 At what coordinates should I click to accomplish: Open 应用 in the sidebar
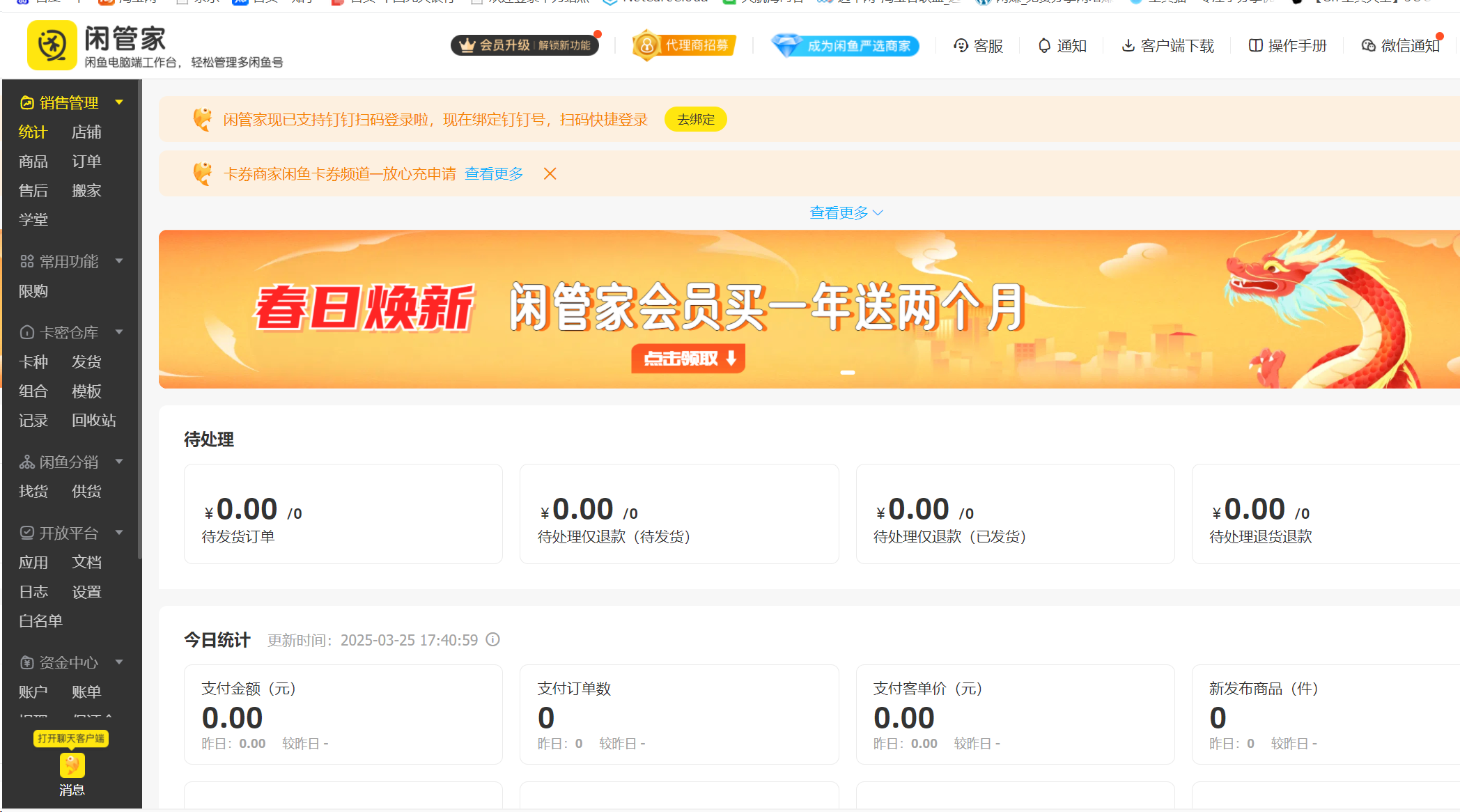pyautogui.click(x=33, y=563)
